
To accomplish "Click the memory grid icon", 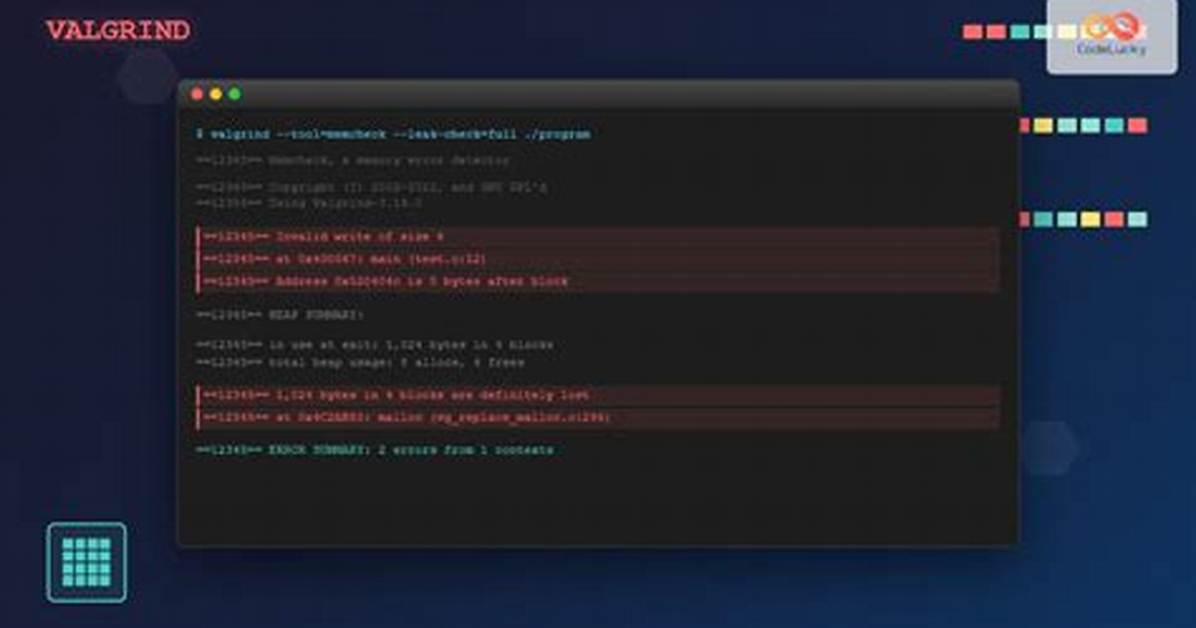I will point(86,562).
